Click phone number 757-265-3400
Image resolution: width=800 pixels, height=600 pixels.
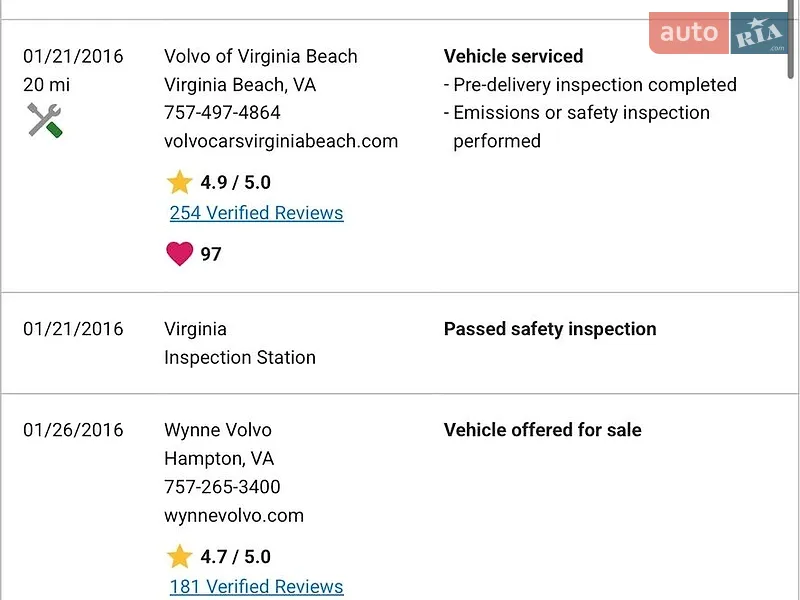(x=222, y=487)
